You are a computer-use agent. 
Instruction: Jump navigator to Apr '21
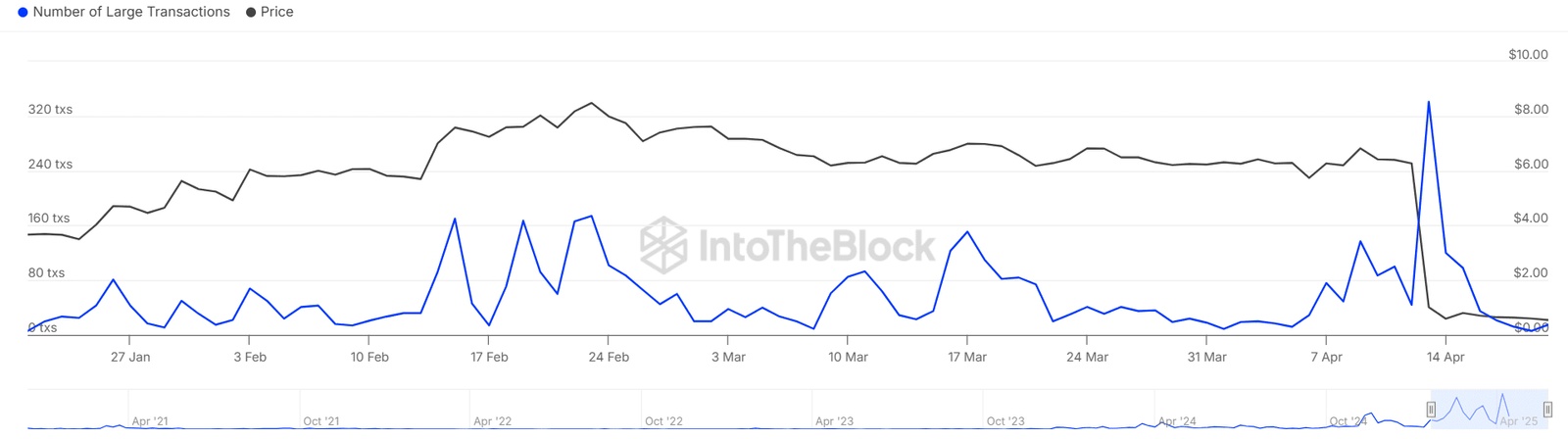(x=150, y=421)
